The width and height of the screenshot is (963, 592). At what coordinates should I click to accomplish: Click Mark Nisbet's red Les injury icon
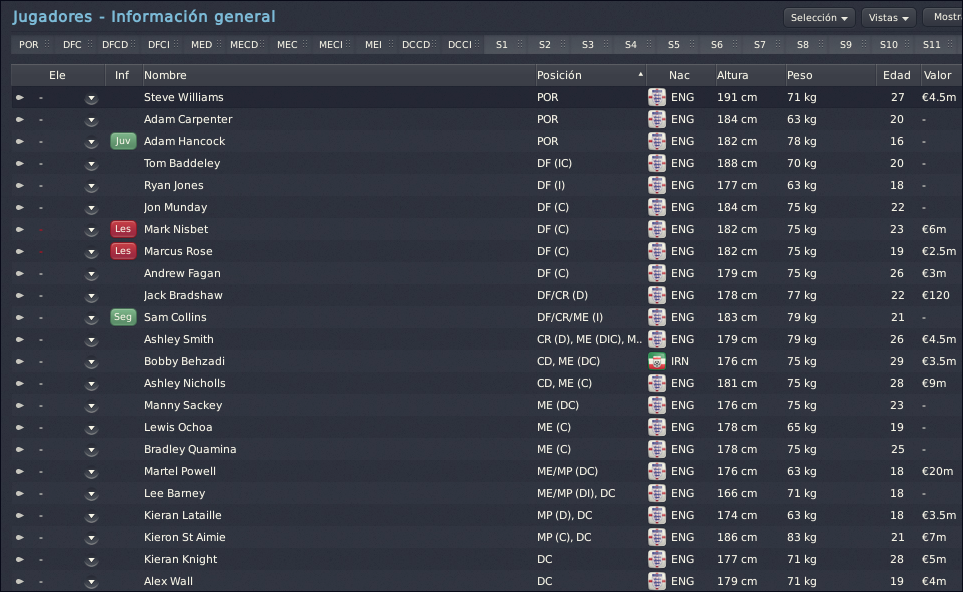123,229
